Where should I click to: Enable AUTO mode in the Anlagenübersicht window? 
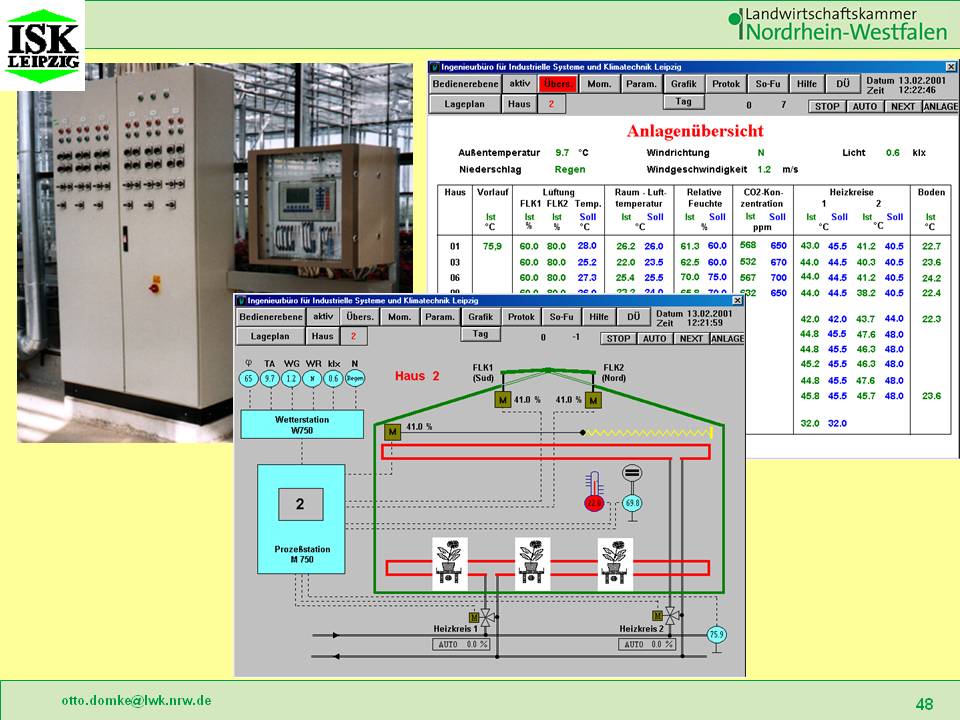coord(864,106)
